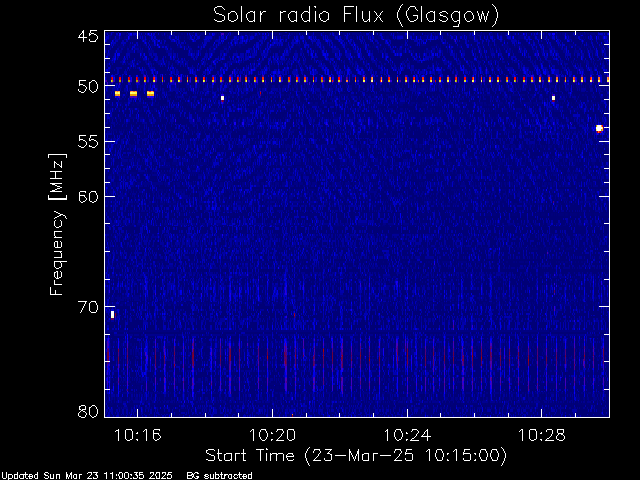Click the 60 MHz axis tick label
The height and width of the screenshot is (480, 640).
point(88,196)
